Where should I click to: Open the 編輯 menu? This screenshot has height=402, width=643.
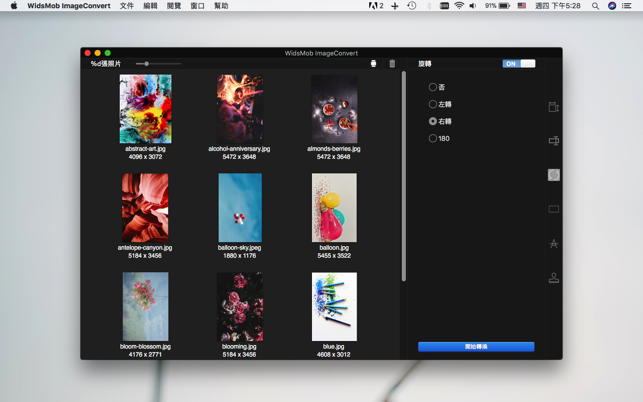coord(150,6)
